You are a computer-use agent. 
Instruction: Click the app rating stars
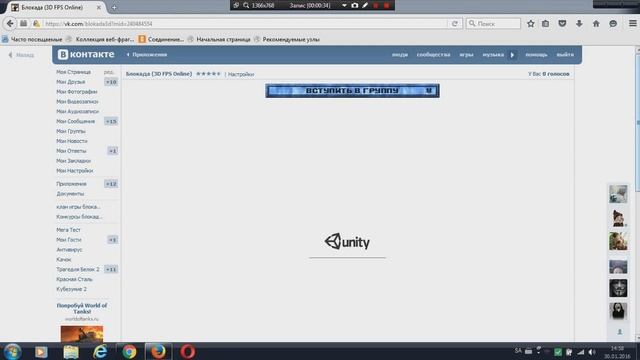[x=208, y=74]
